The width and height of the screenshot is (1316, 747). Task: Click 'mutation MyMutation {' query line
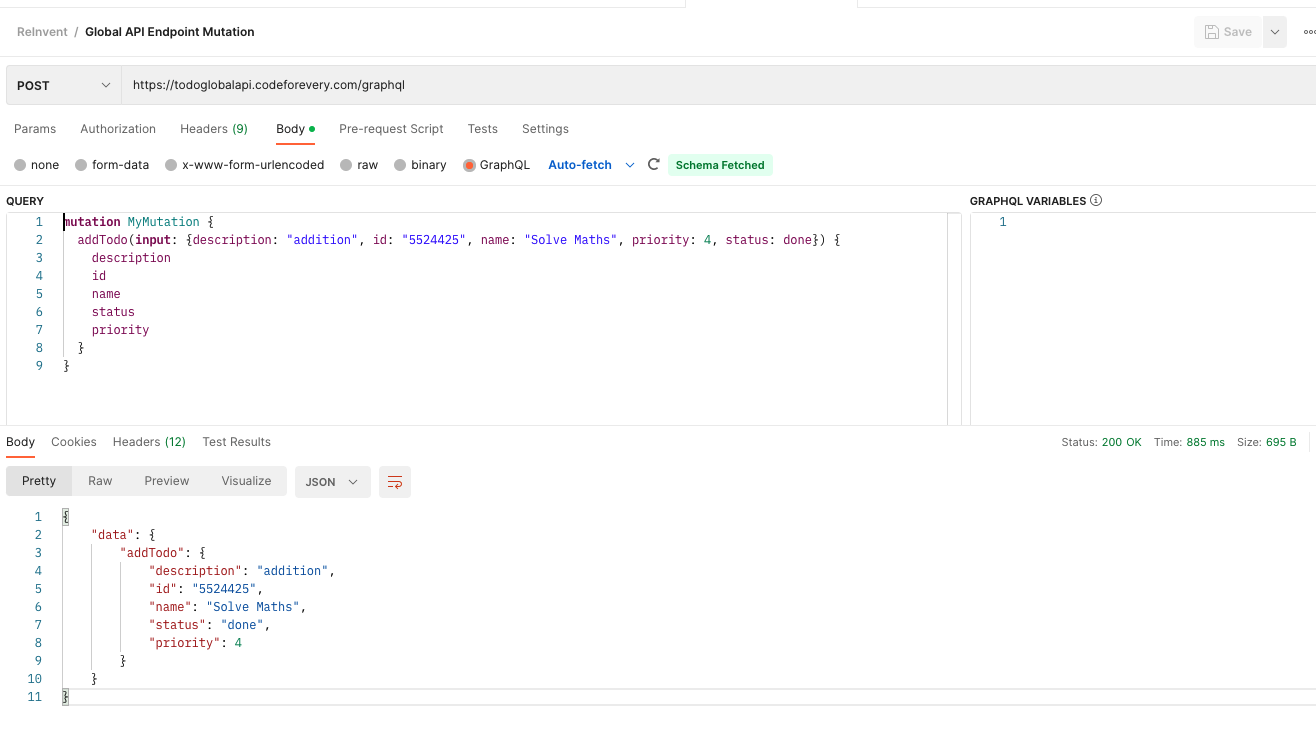(139, 222)
